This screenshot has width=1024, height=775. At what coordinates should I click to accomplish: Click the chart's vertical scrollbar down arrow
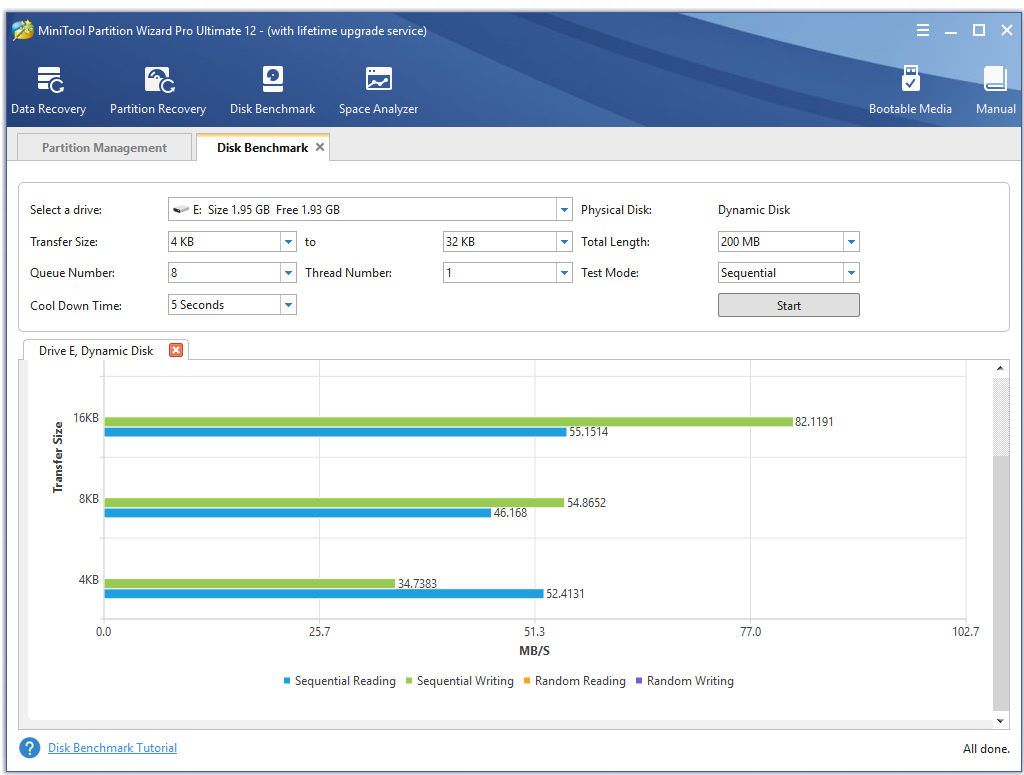click(x=1001, y=720)
